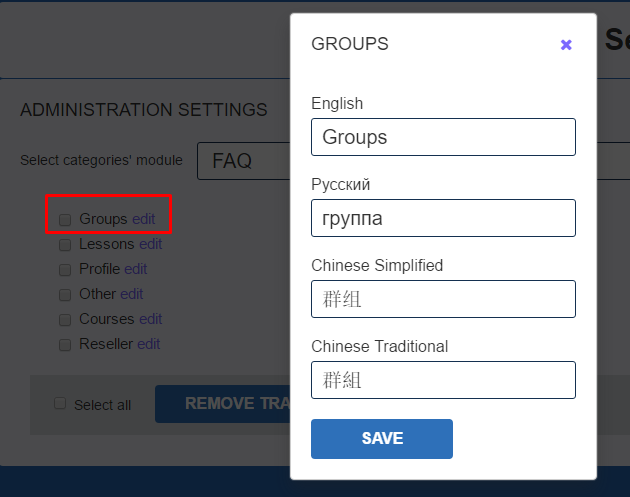Image resolution: width=630 pixels, height=497 pixels.
Task: Focus the Chinese Simplified input field
Action: (443, 299)
